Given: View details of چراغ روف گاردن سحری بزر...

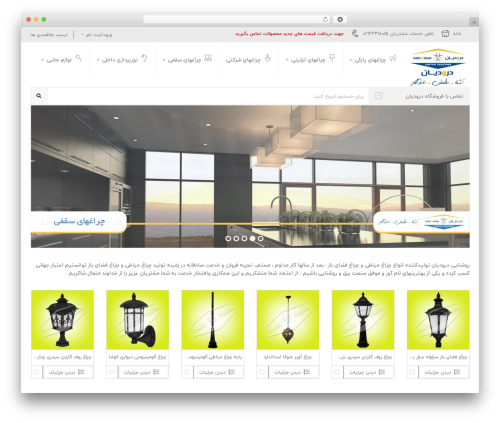Looking at the screenshot, I should coord(369,372).
